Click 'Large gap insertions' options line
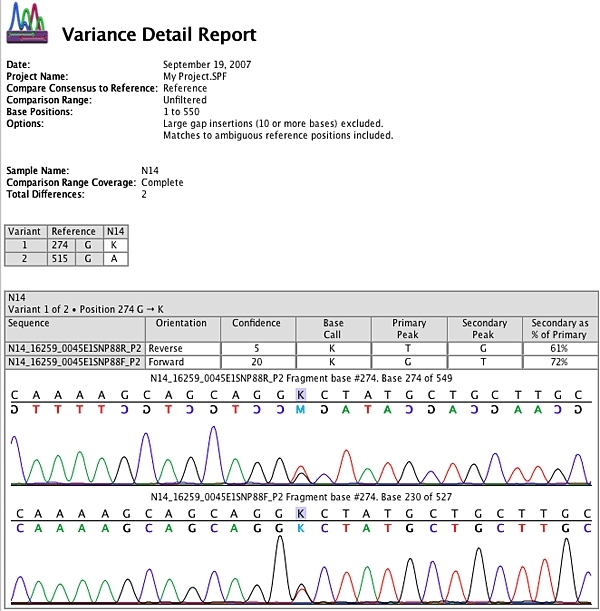600x611 pixels. (273, 124)
